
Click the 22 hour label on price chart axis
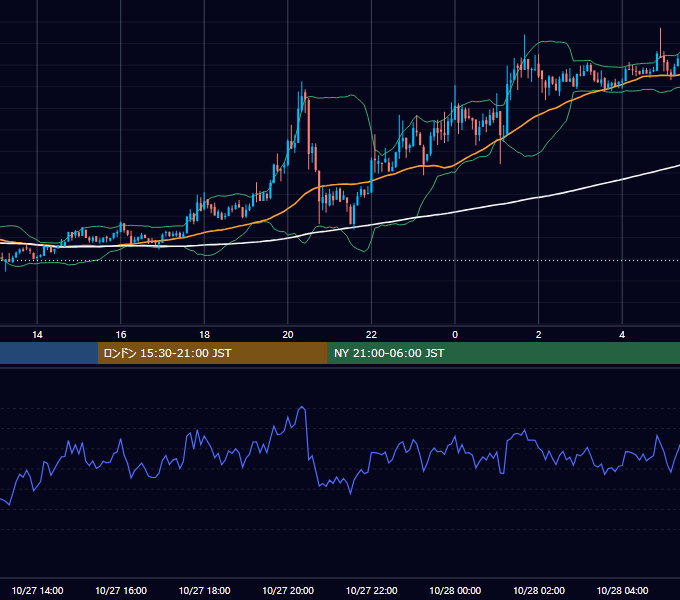click(371, 335)
